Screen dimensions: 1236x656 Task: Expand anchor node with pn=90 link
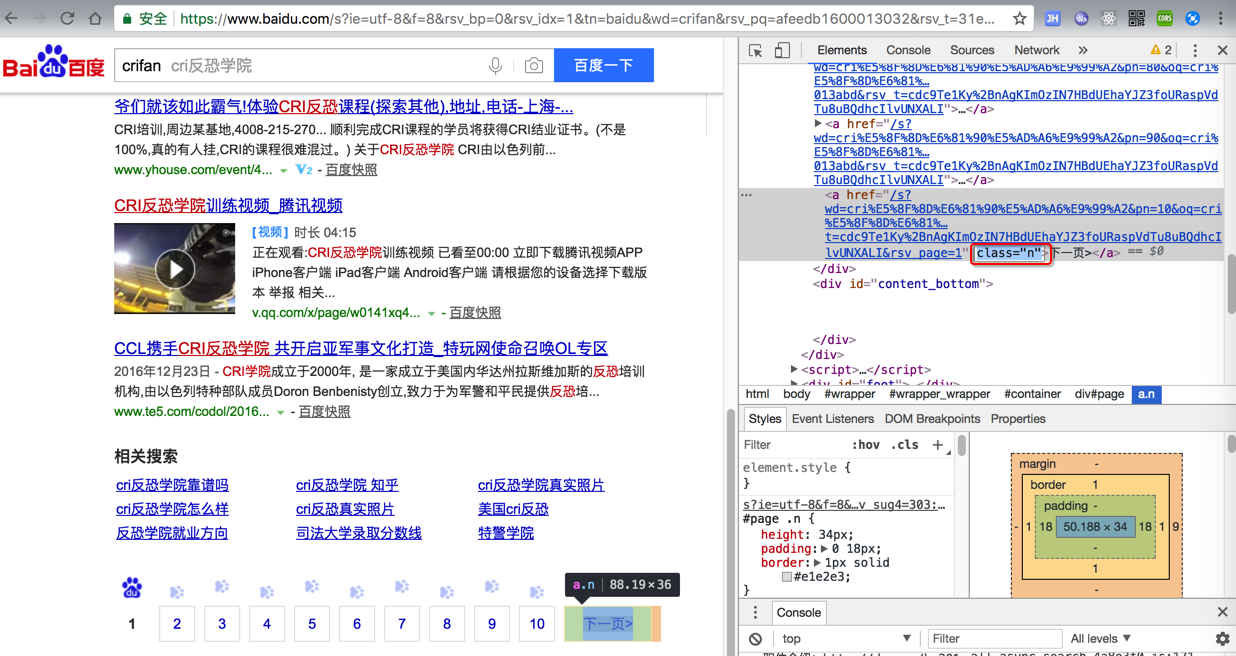(819, 124)
